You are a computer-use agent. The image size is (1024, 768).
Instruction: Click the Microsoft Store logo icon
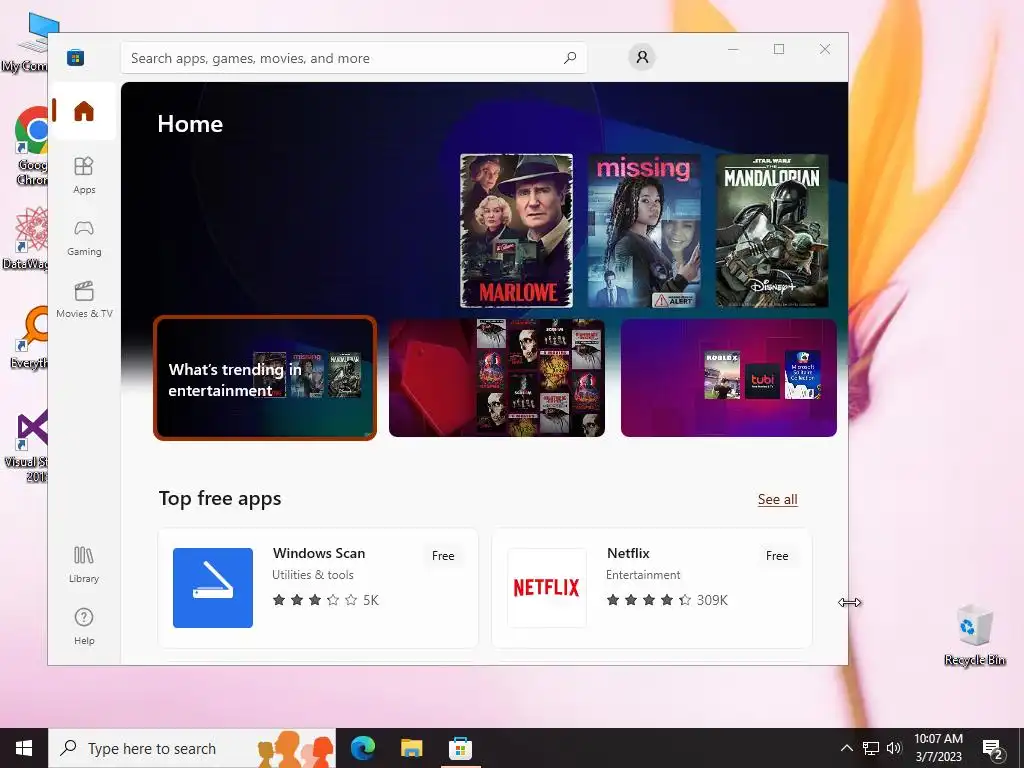point(75,57)
